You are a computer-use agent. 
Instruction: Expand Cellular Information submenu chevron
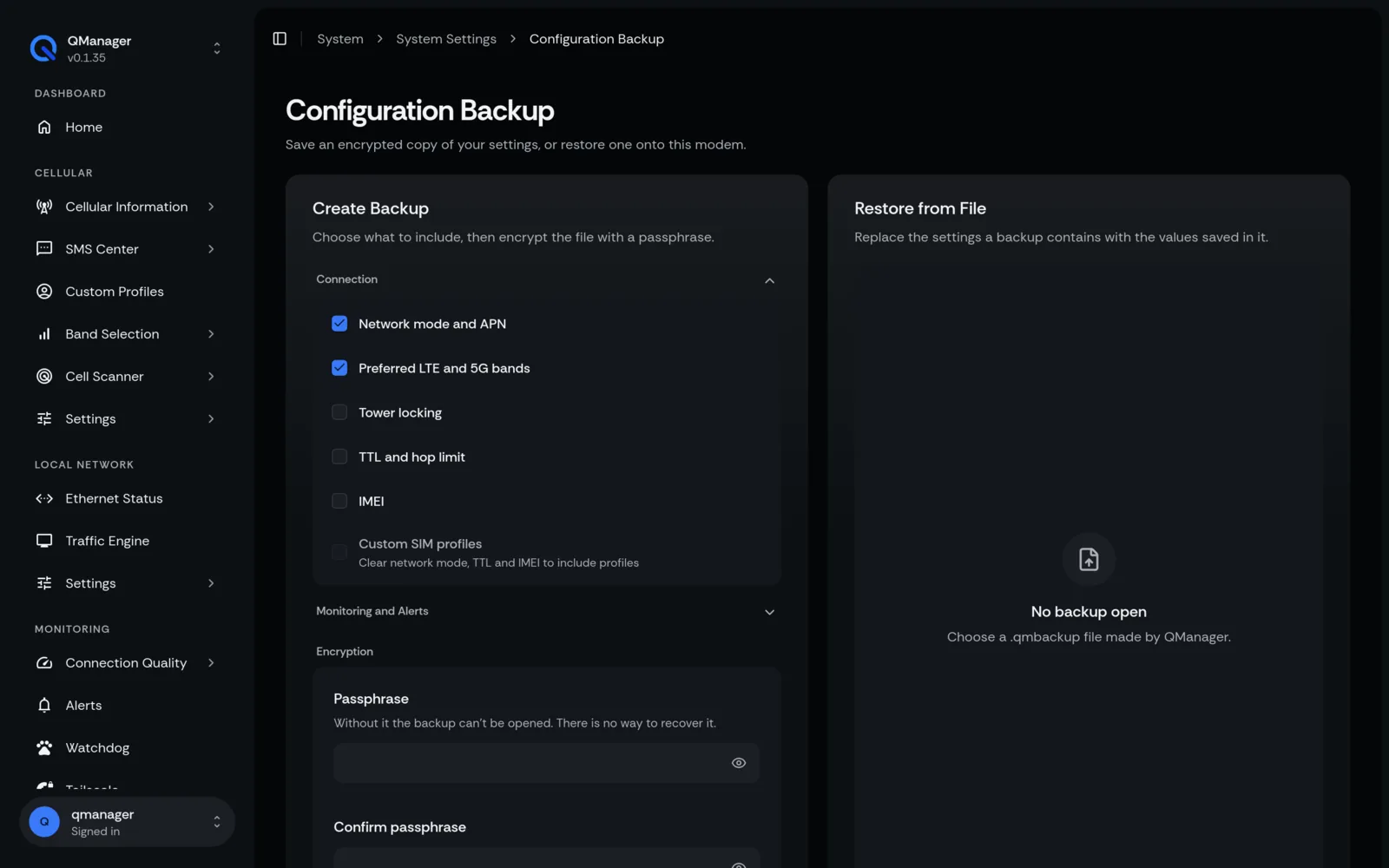[211, 207]
